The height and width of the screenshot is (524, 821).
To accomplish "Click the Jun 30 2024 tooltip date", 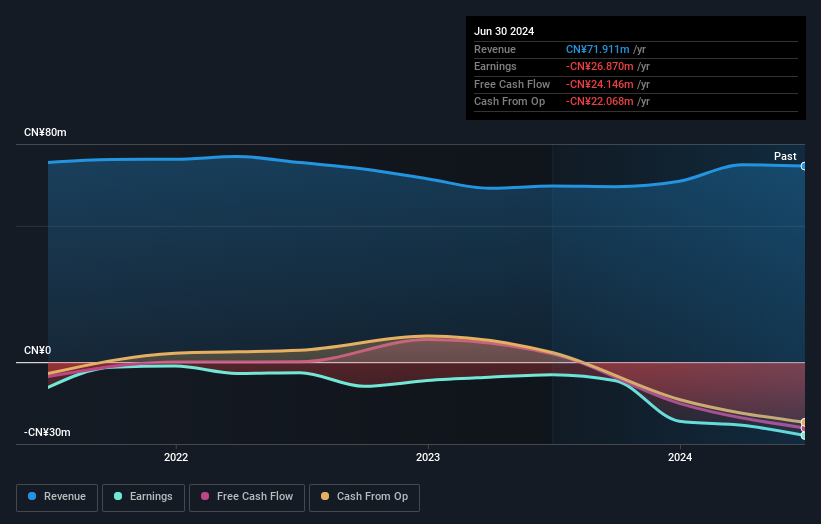I will (x=504, y=31).
